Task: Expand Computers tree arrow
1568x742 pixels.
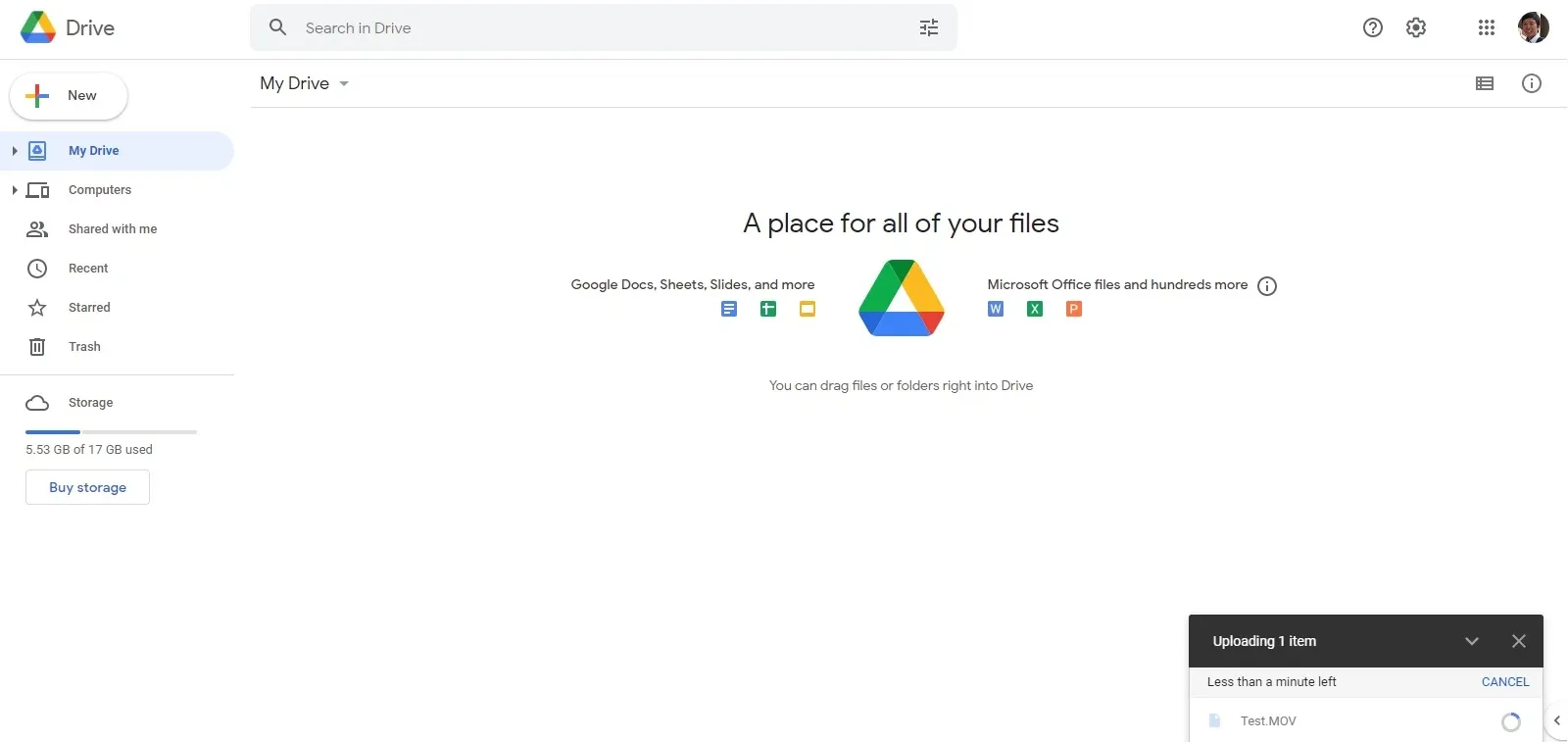Action: point(14,190)
